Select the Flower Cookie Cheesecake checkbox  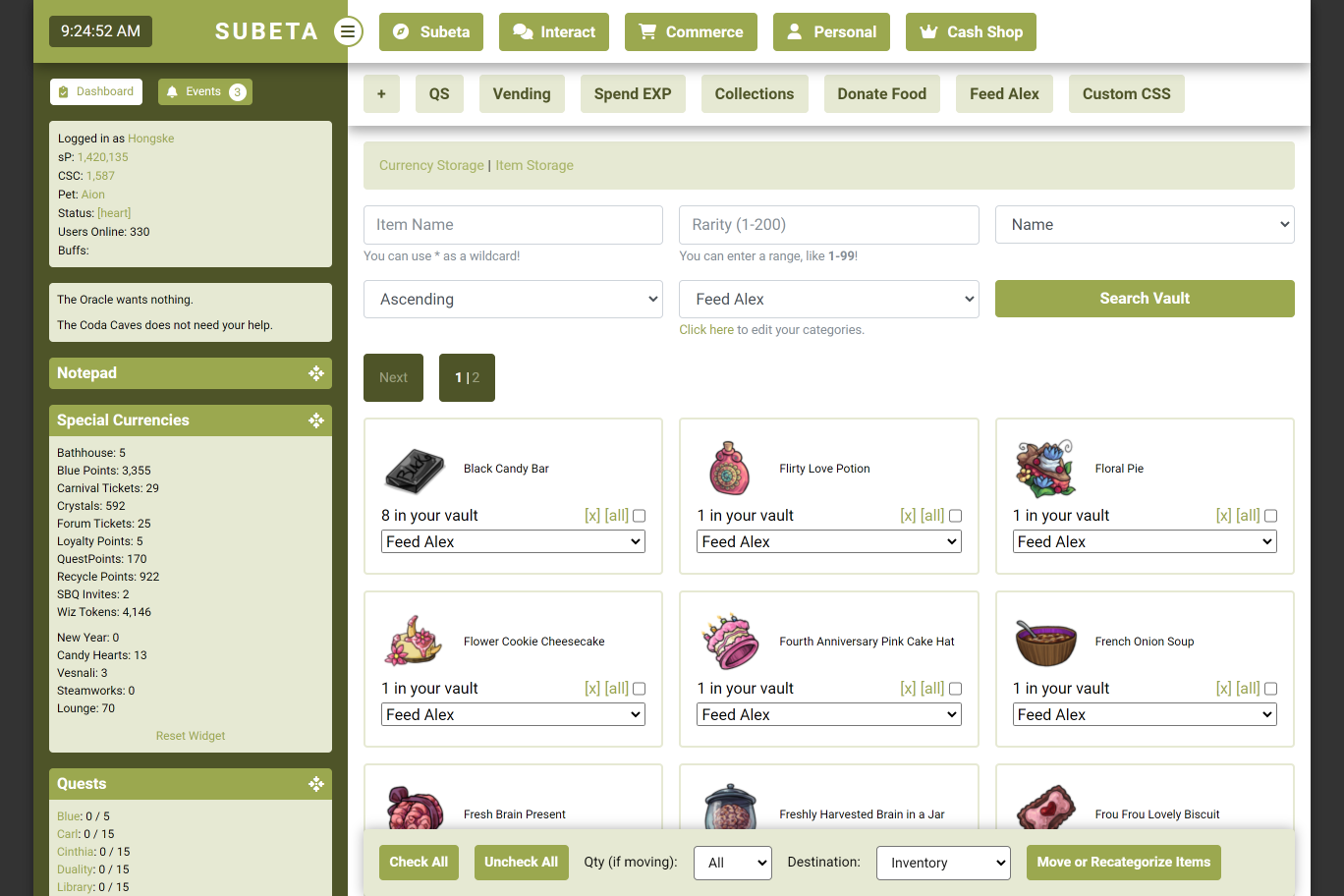point(640,689)
